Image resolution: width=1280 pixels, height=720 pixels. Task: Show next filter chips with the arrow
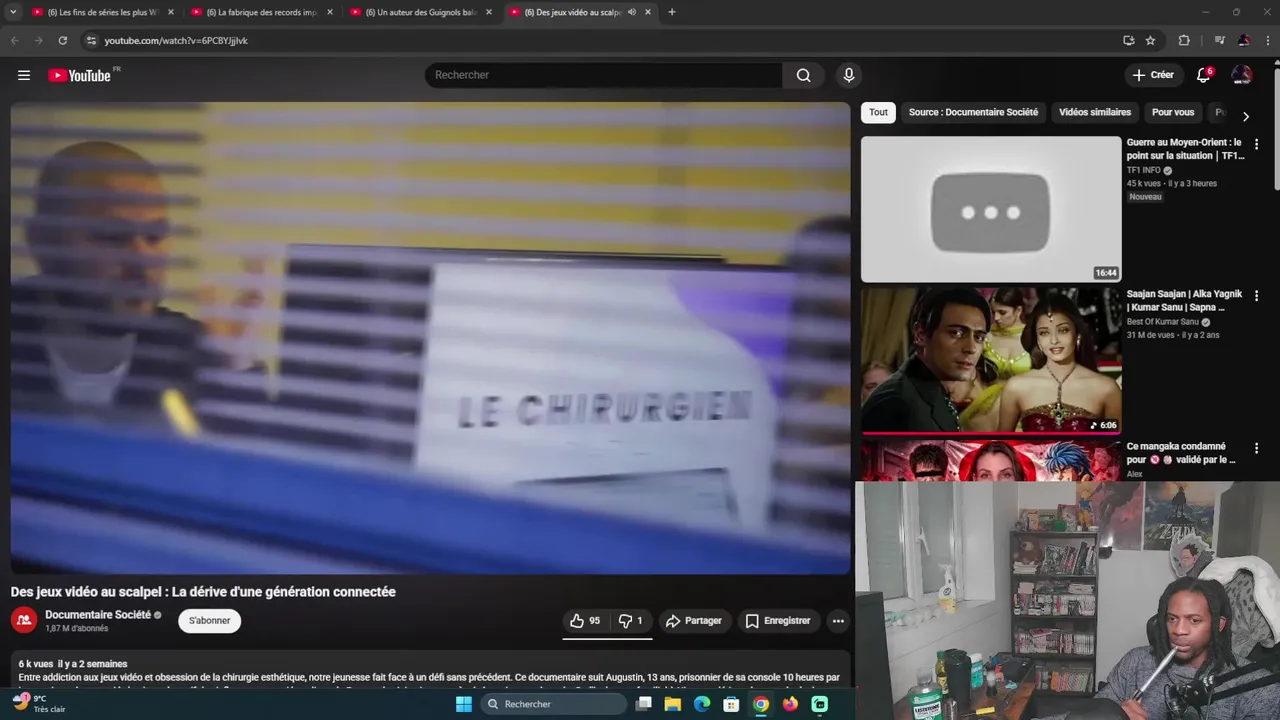1245,116
